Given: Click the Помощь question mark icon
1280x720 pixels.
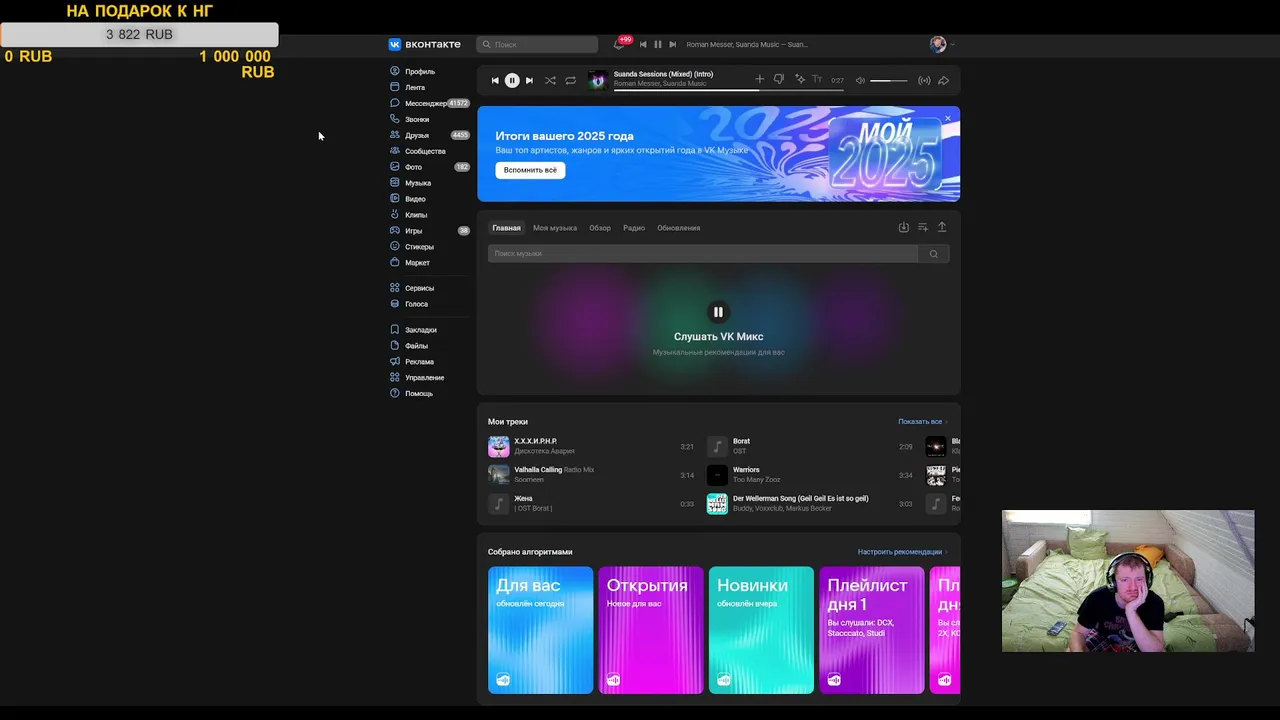Looking at the screenshot, I should (x=395, y=394).
